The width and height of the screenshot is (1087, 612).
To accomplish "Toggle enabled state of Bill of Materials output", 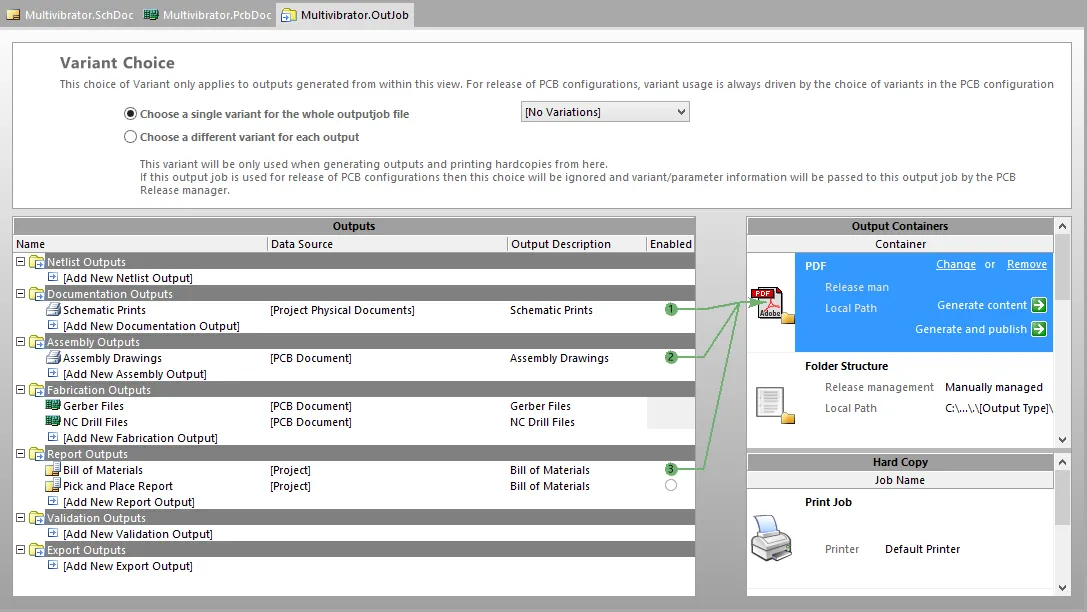I will [x=670, y=469].
